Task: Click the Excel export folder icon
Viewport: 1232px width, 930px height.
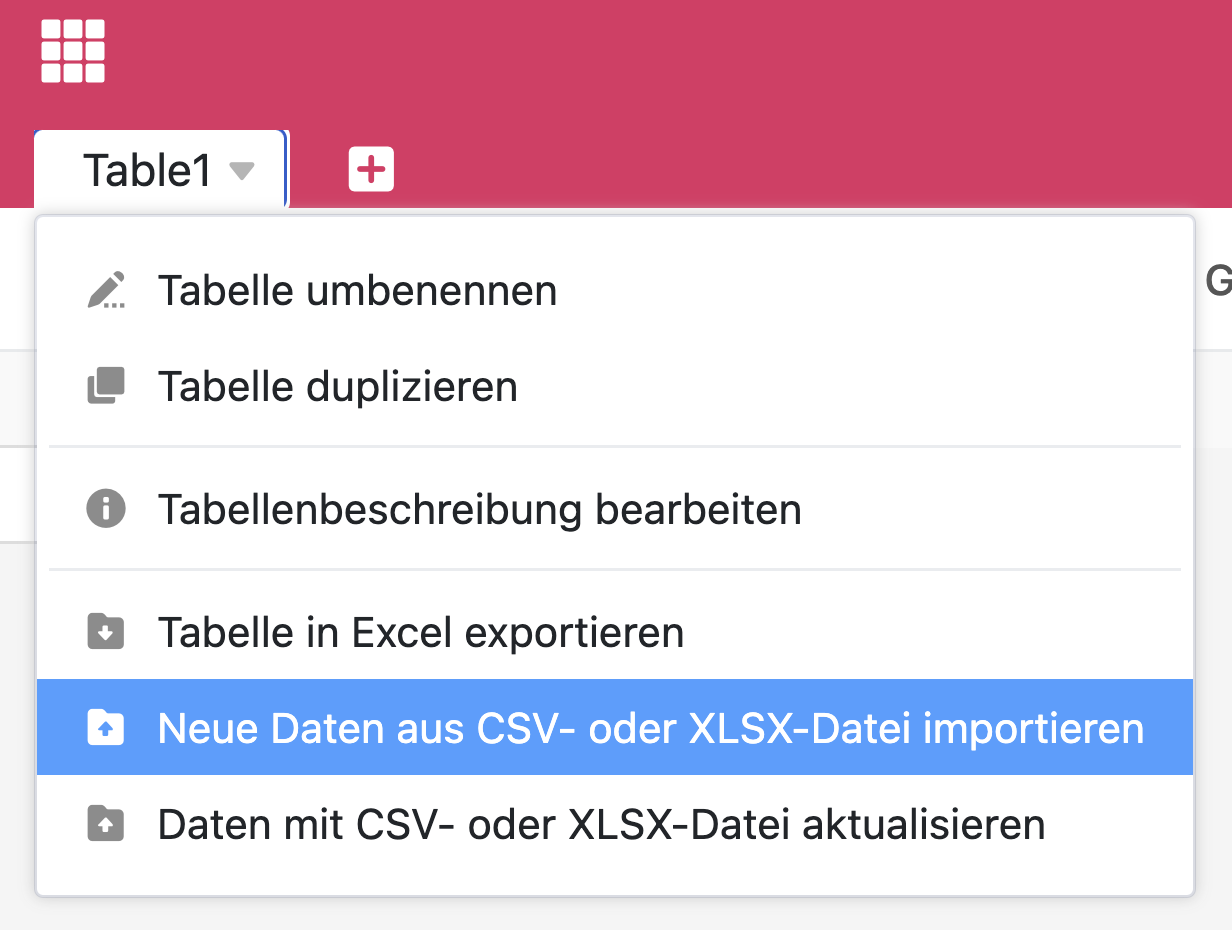Action: (106, 632)
